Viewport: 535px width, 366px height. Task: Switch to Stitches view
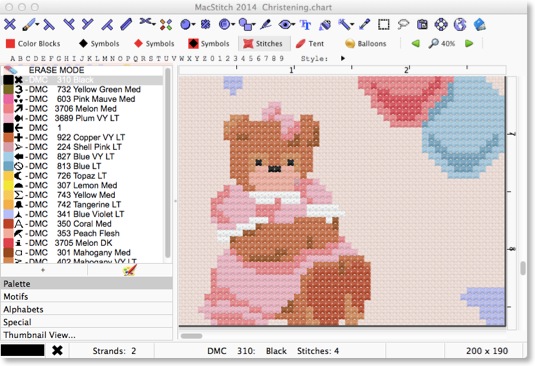264,43
